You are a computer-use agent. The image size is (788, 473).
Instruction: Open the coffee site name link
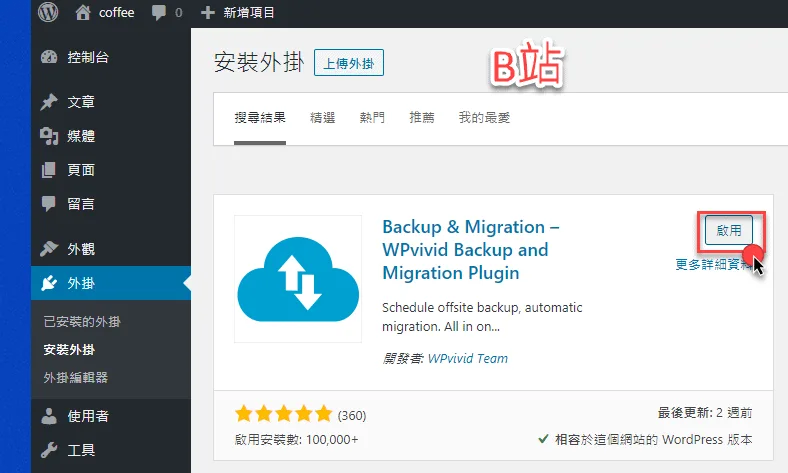(117, 13)
